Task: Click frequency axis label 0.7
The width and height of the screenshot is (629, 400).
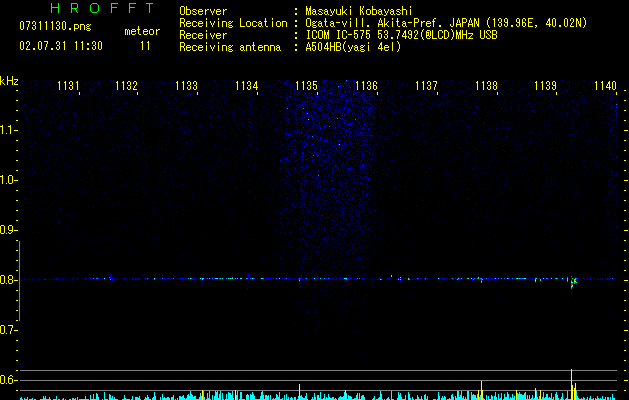Action: pyautogui.click(x=8, y=330)
